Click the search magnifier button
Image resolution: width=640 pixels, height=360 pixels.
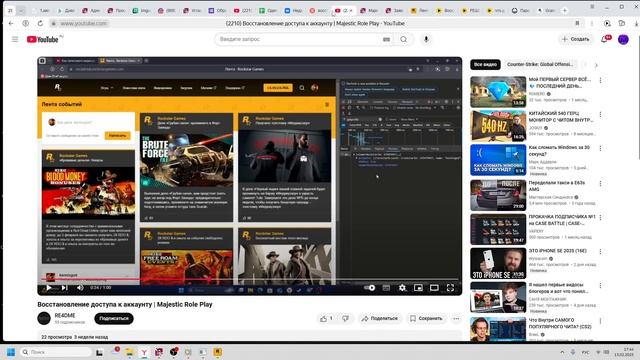coord(404,39)
